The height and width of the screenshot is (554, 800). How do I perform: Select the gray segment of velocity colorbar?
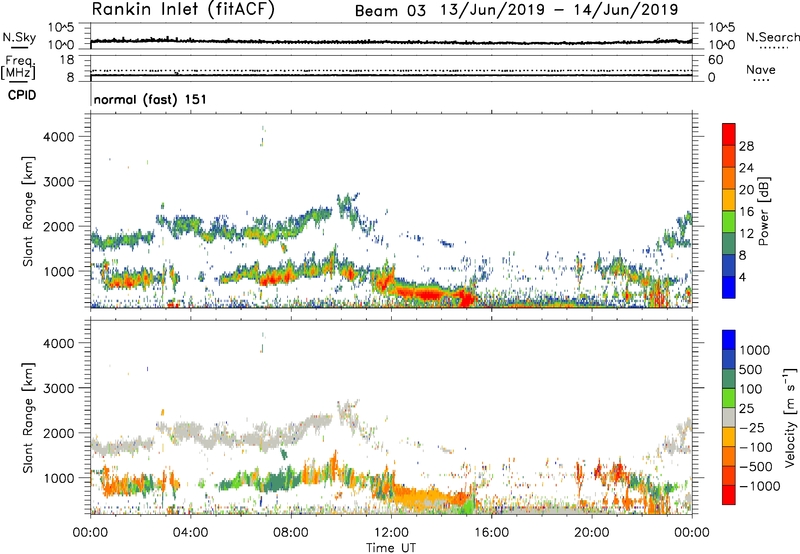point(729,417)
